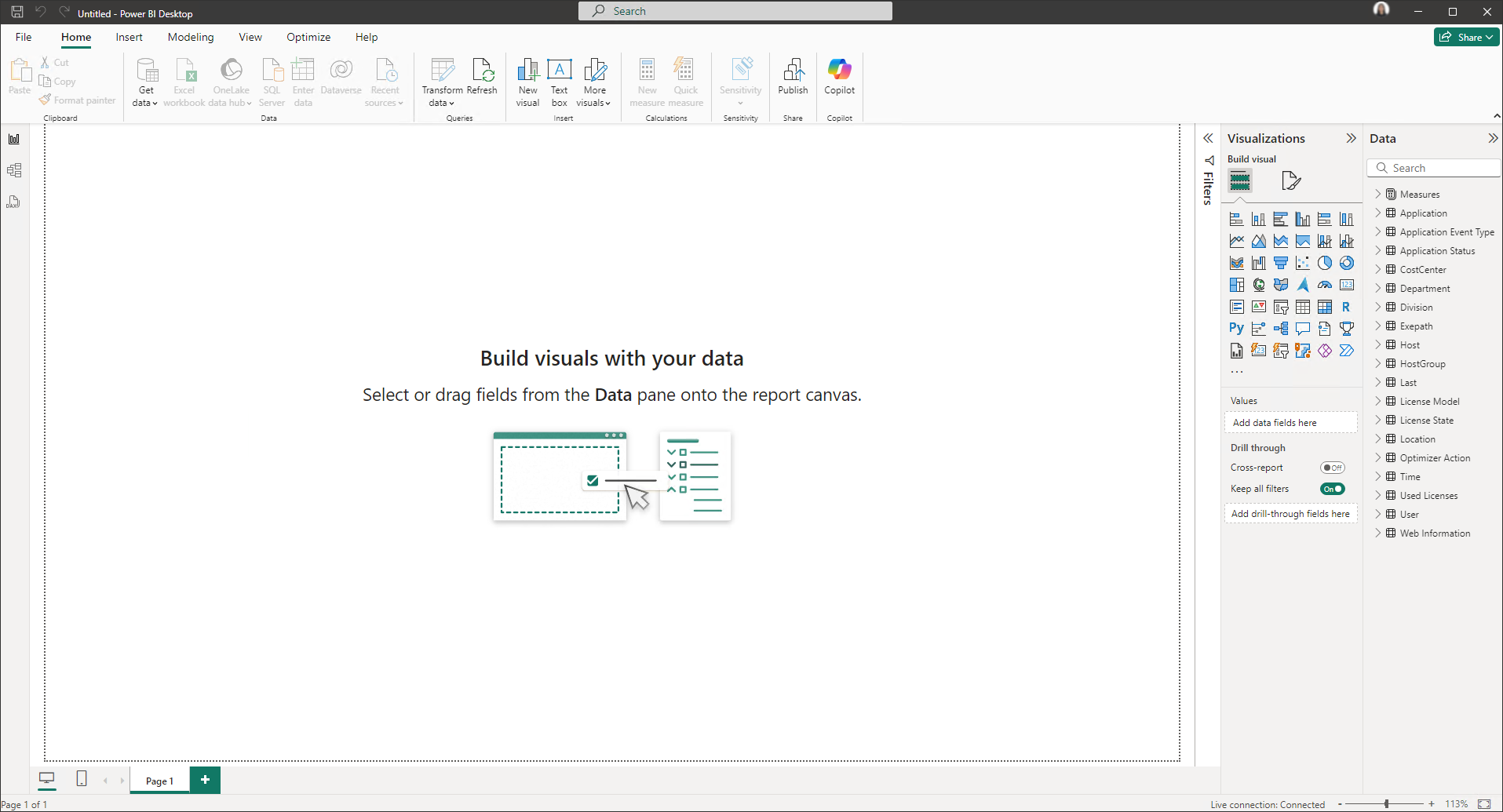Image resolution: width=1503 pixels, height=812 pixels.
Task: Switch to the Modeling ribbon tab
Action: click(190, 37)
